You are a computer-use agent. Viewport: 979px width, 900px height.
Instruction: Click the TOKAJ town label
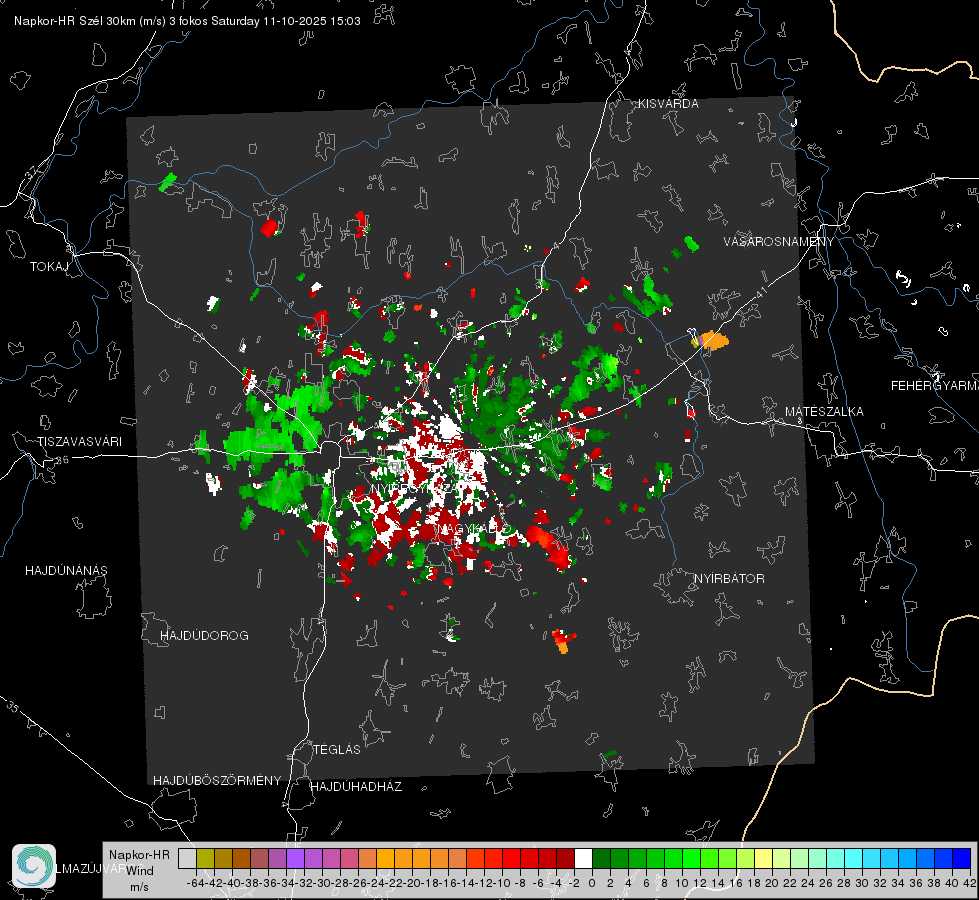tap(49, 267)
